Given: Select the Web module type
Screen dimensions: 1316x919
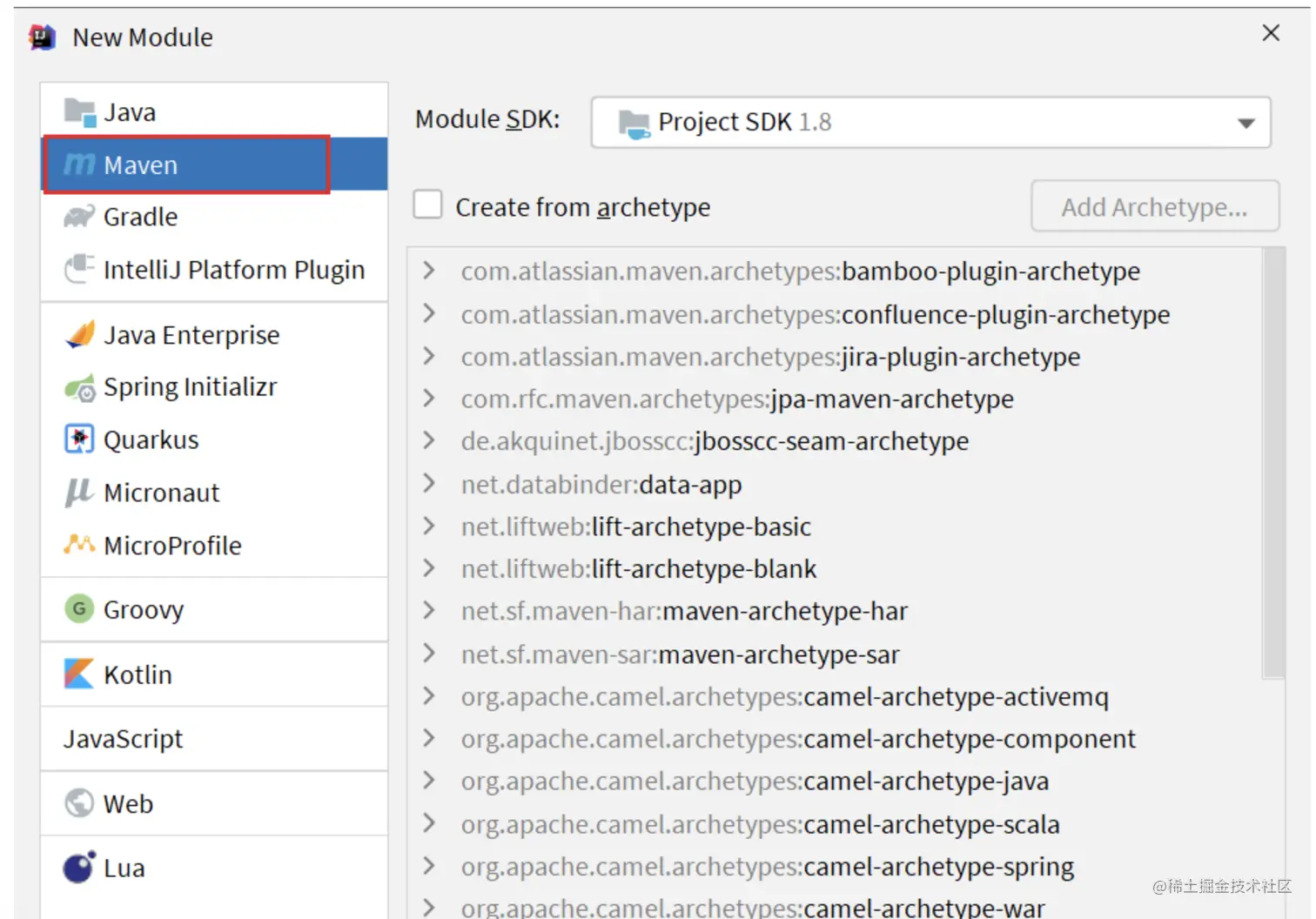Looking at the screenshot, I should pos(128,803).
